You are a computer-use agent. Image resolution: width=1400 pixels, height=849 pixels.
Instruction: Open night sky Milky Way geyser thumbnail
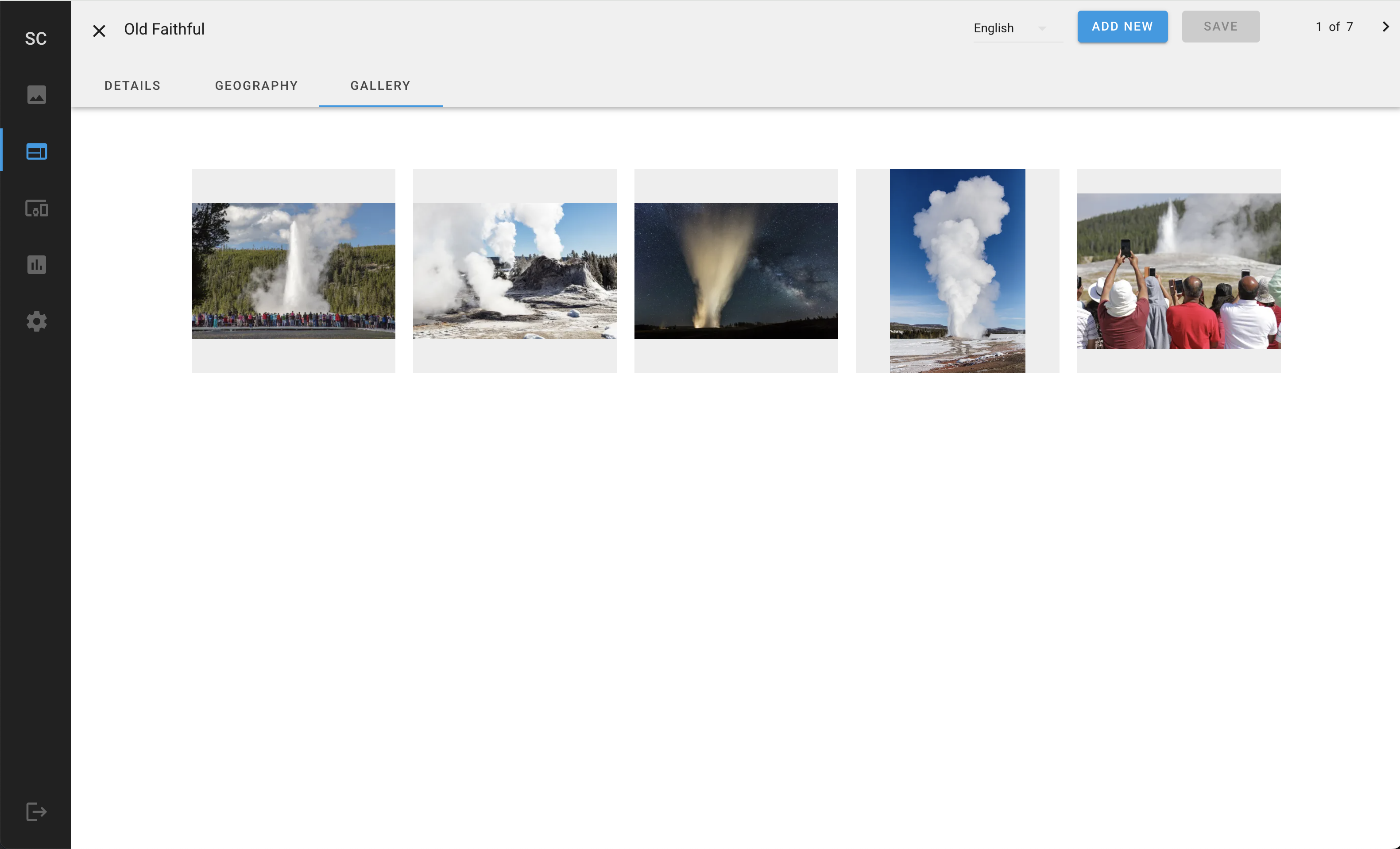(x=736, y=271)
